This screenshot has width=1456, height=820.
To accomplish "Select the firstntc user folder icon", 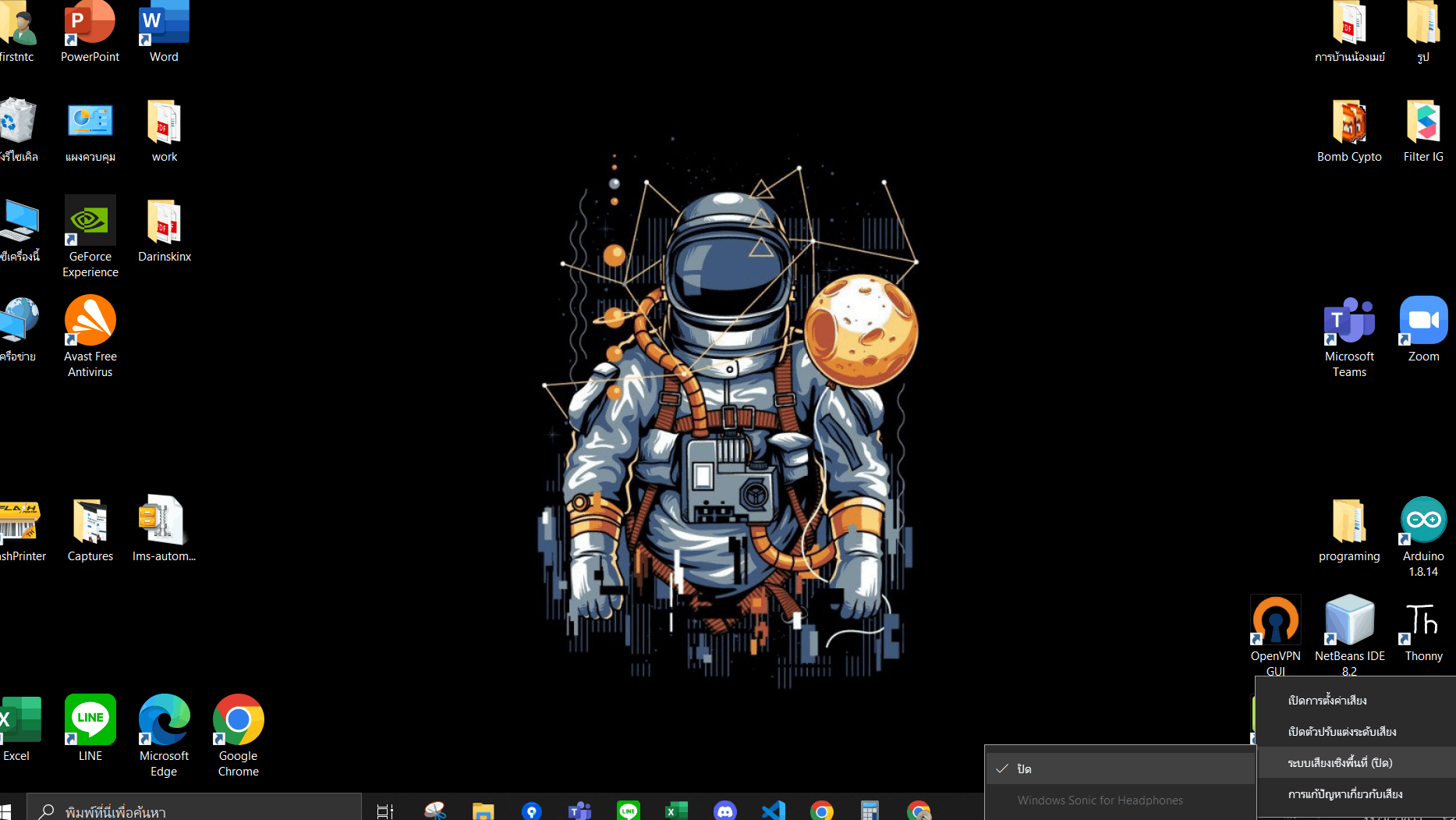I will coord(17,33).
